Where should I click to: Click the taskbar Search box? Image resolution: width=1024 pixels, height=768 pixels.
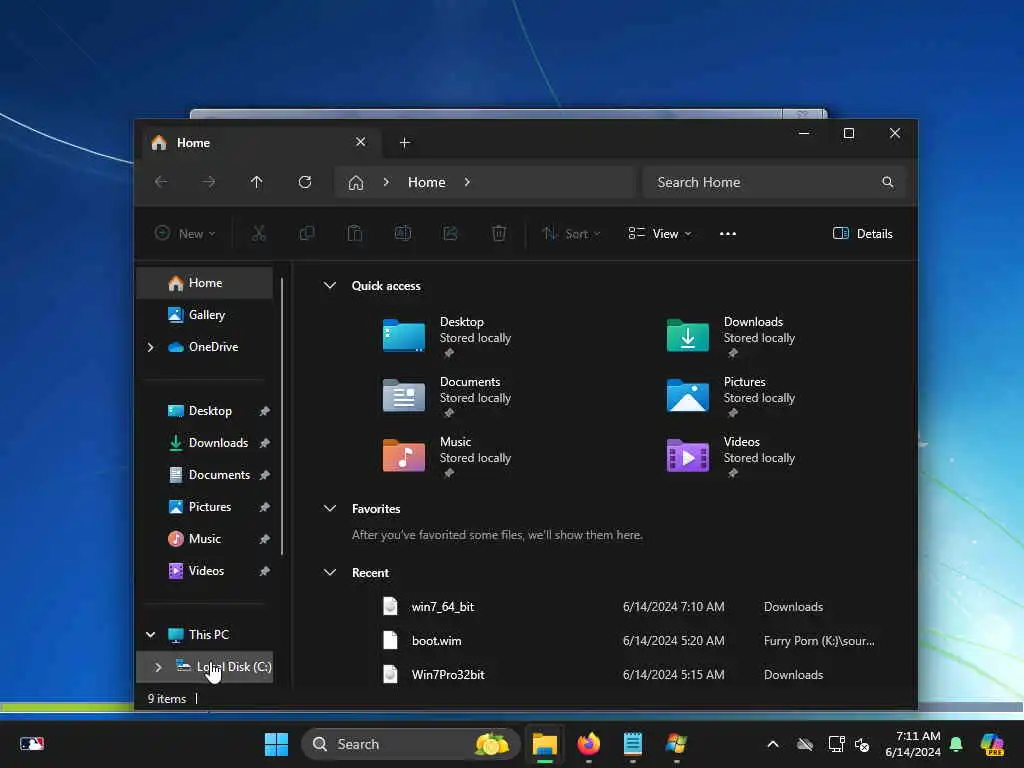click(411, 744)
